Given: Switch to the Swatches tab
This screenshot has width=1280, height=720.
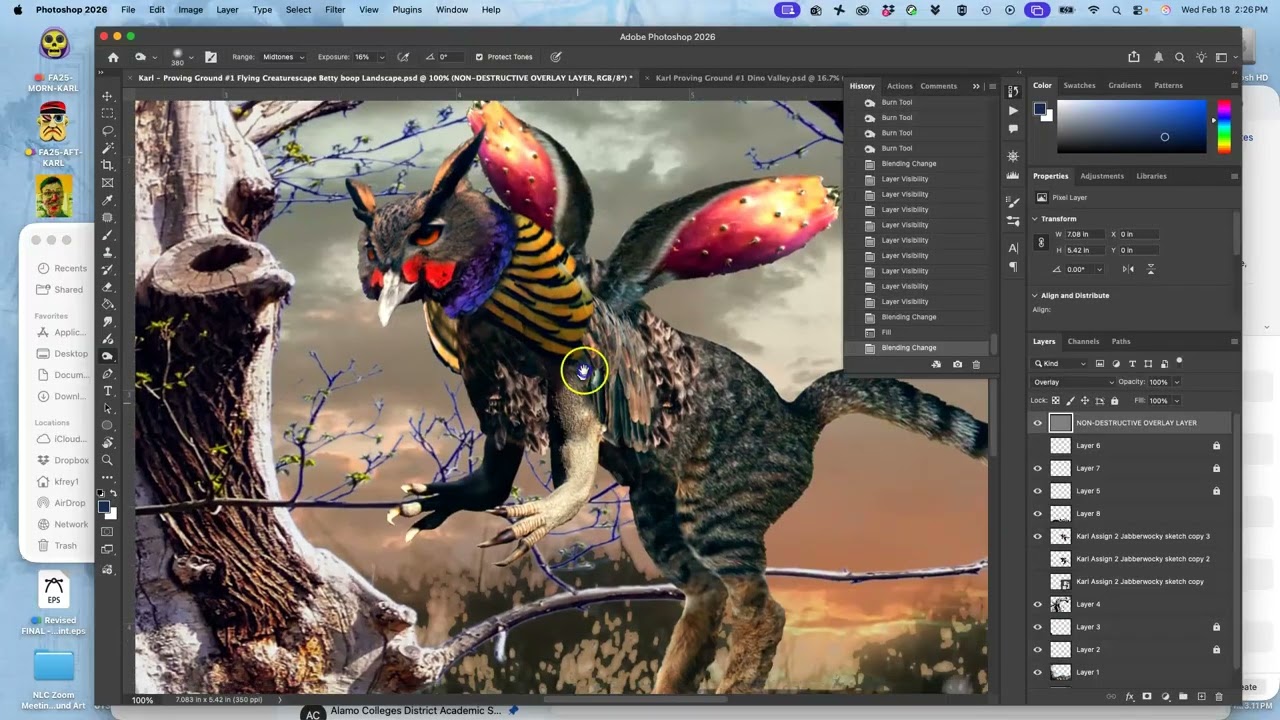Looking at the screenshot, I should tap(1079, 86).
